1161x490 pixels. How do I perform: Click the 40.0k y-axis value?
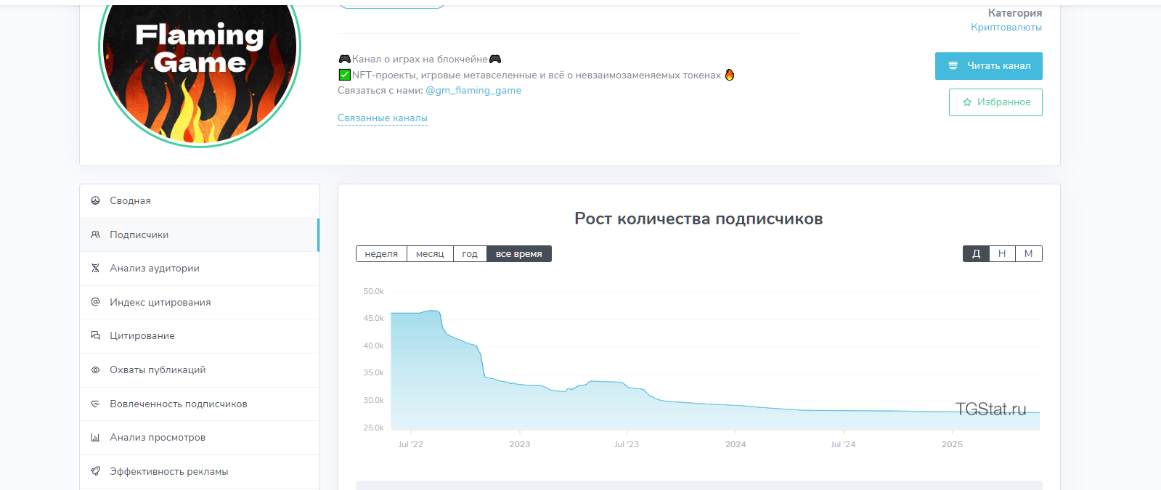373,346
